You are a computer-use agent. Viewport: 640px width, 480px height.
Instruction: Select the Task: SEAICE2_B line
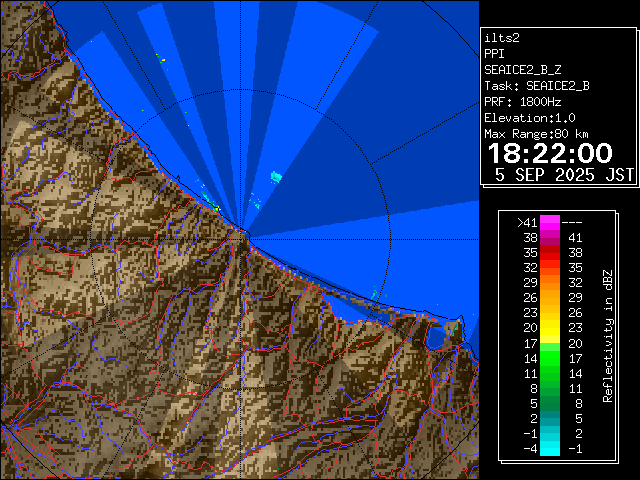[536, 85]
